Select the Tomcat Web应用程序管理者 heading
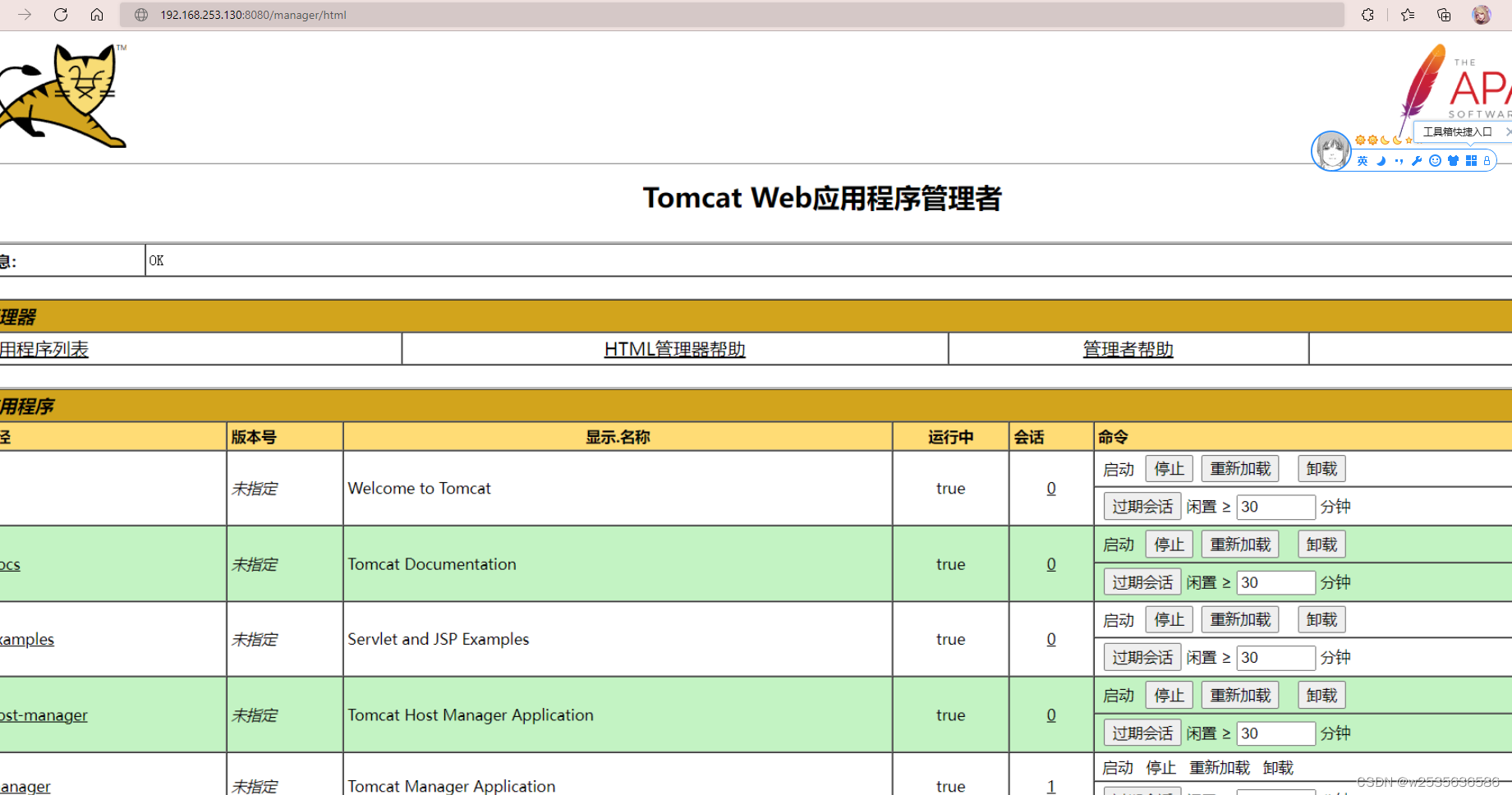Image resolution: width=1512 pixels, height=795 pixels. (x=822, y=198)
